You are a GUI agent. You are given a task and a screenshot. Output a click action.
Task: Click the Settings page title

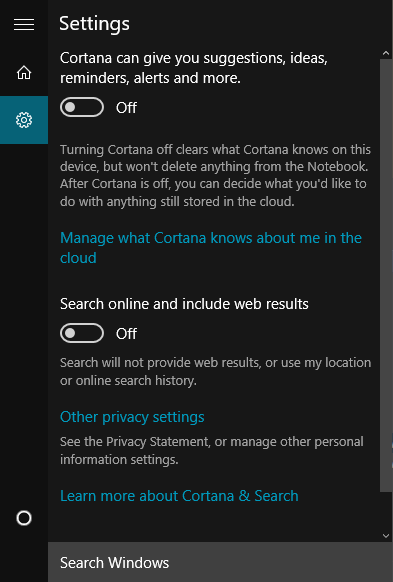click(x=95, y=24)
